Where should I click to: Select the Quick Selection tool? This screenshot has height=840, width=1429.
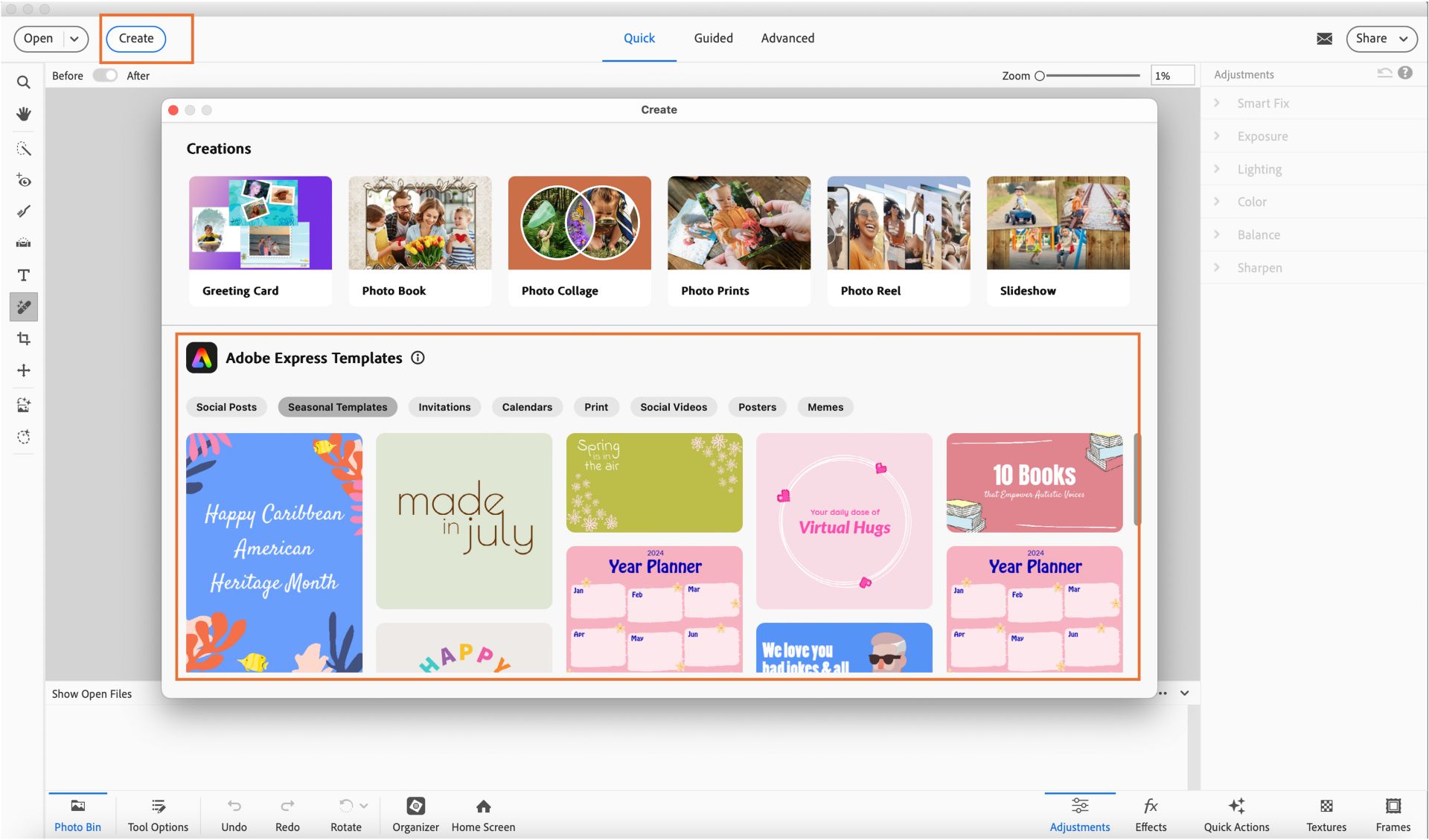23,148
